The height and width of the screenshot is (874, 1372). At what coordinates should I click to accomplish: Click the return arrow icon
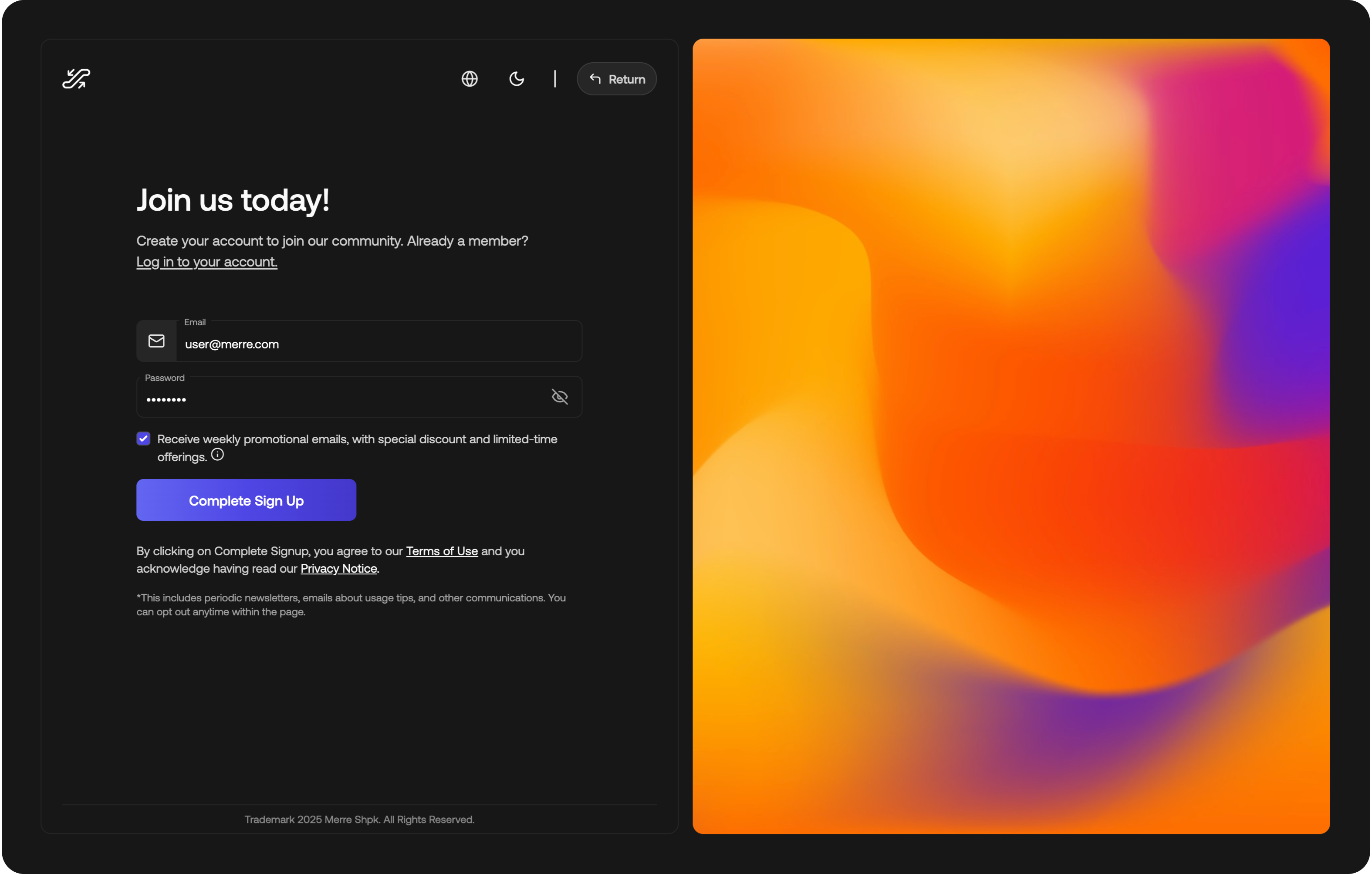pos(595,79)
